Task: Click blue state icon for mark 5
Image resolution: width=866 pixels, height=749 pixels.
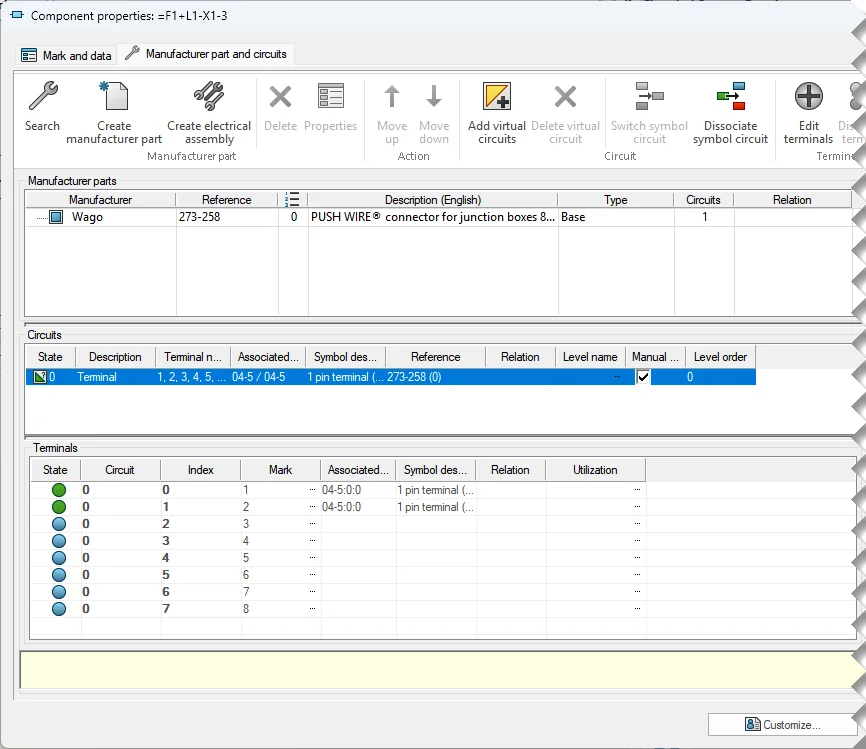Action: [59, 558]
